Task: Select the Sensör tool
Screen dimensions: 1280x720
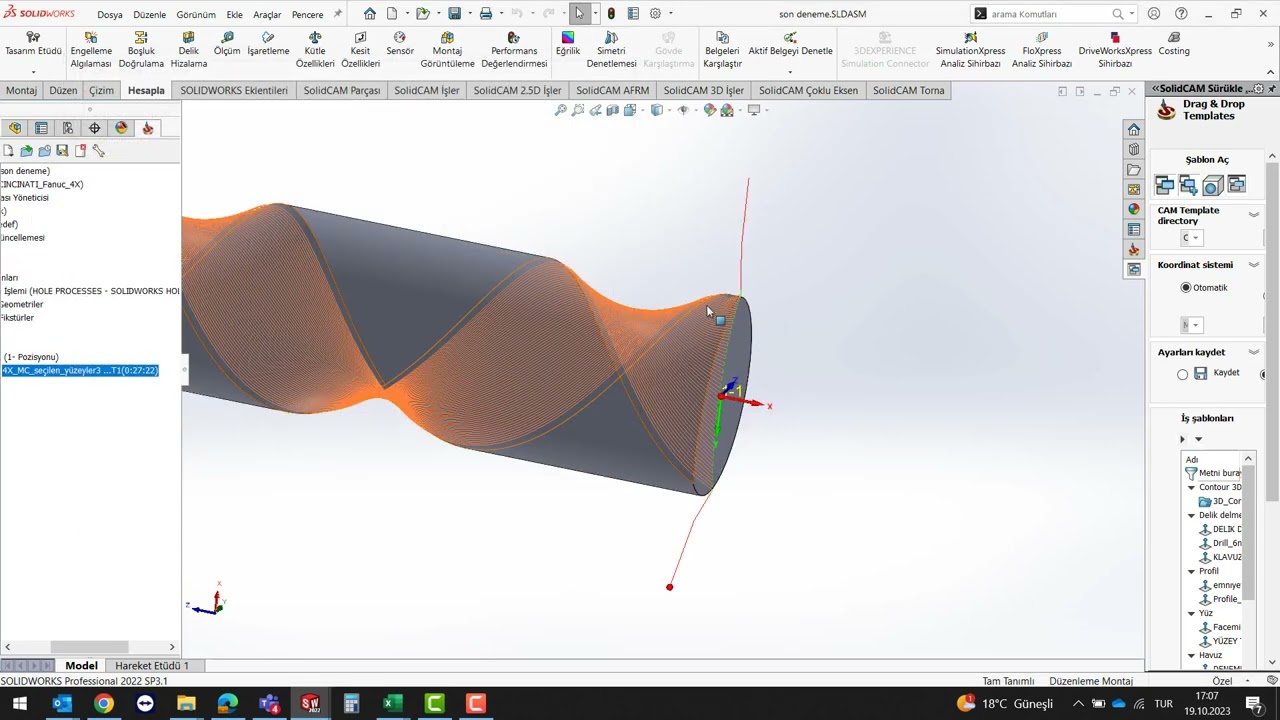Action: 400,44
